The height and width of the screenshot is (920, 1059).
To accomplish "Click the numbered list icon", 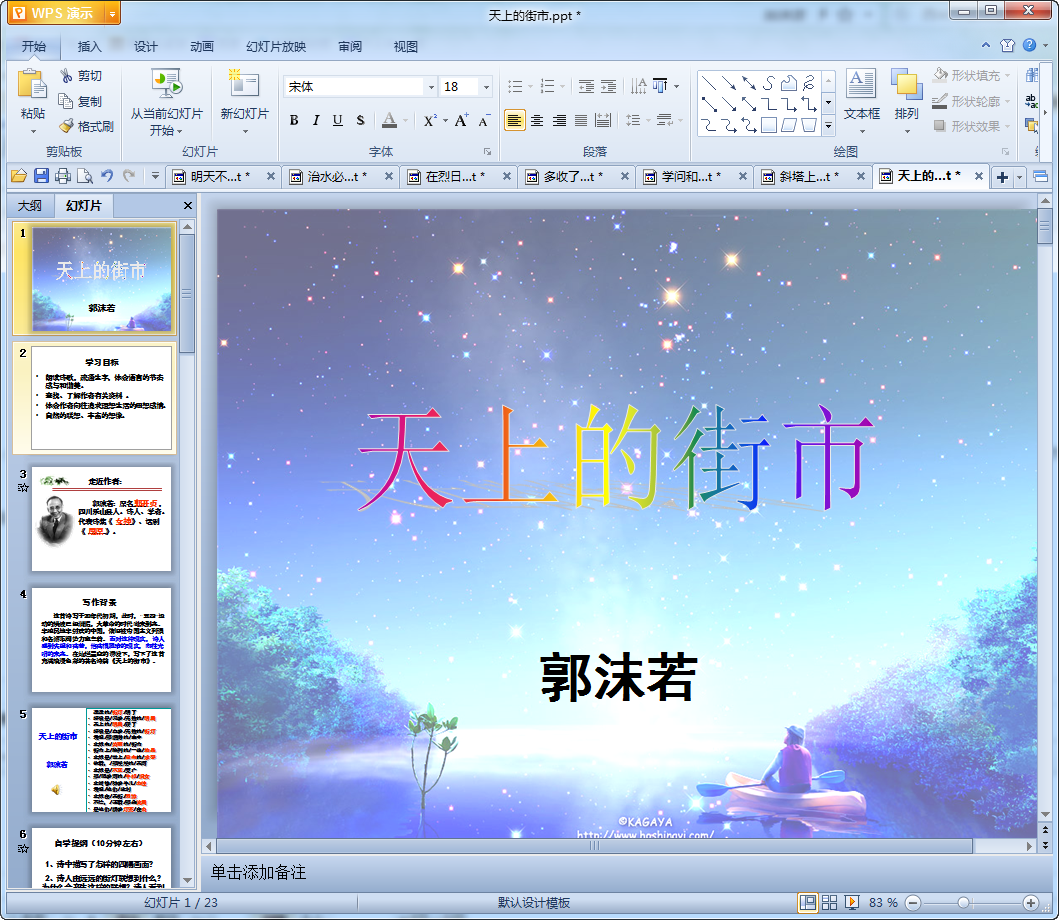I will 548,86.
